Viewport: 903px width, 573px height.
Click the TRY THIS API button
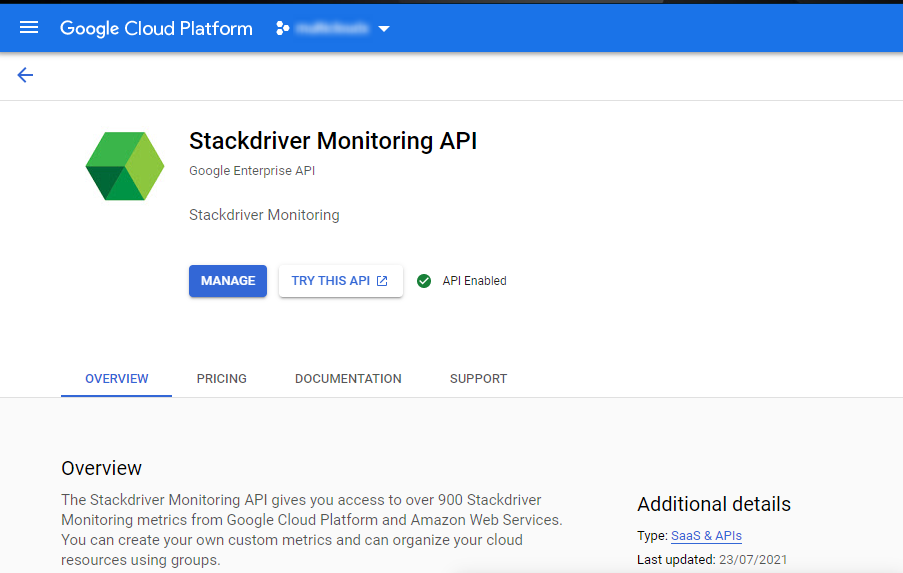coord(340,281)
